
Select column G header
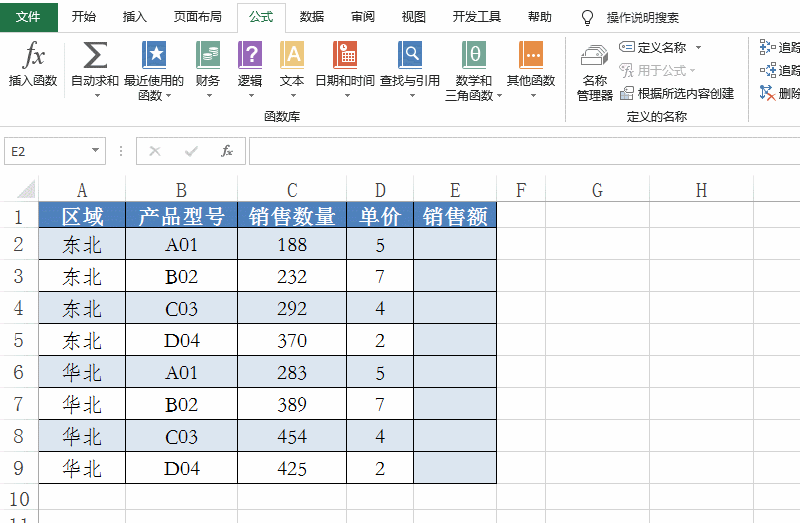coord(597,190)
